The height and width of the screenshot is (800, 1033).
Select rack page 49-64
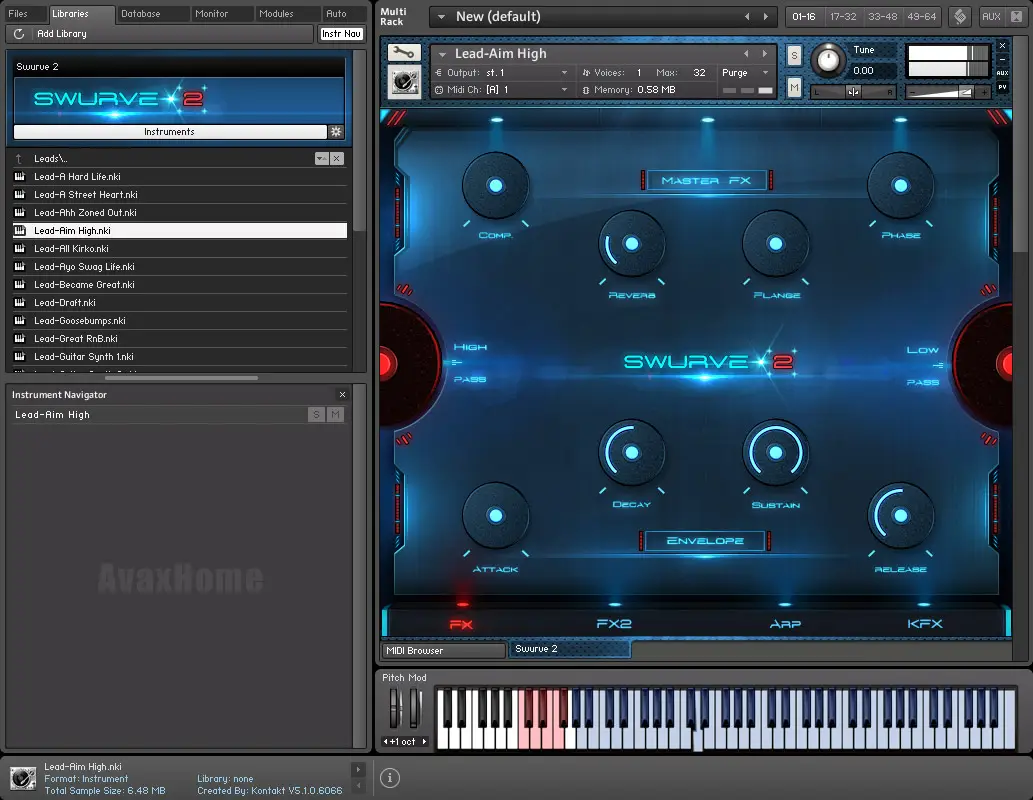[921, 16]
